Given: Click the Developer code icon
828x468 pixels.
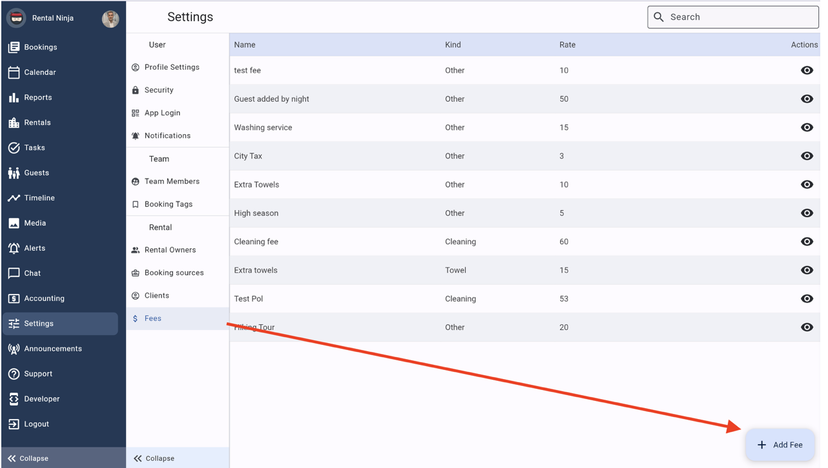Looking at the screenshot, I should [14, 399].
